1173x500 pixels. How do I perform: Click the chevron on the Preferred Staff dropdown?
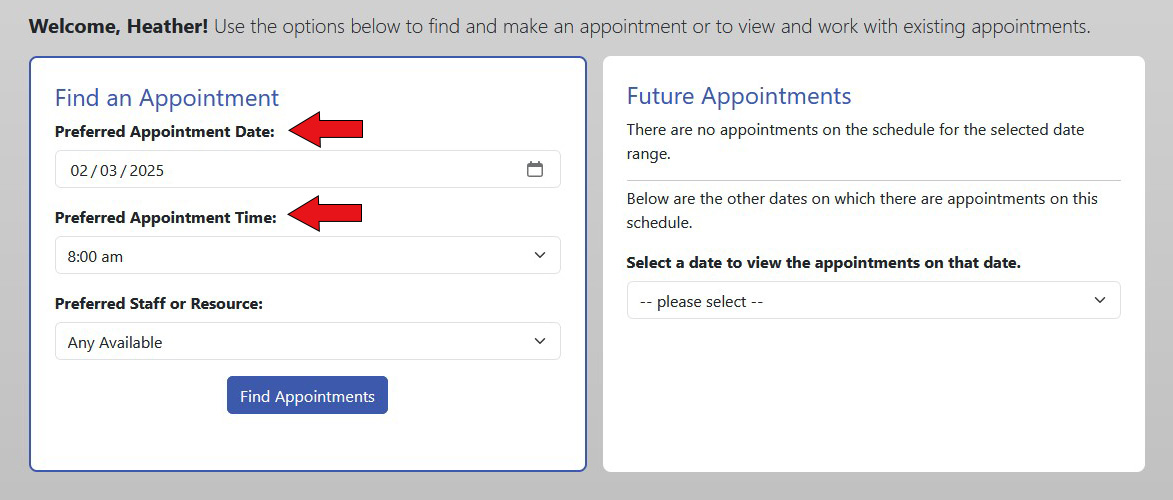539,341
